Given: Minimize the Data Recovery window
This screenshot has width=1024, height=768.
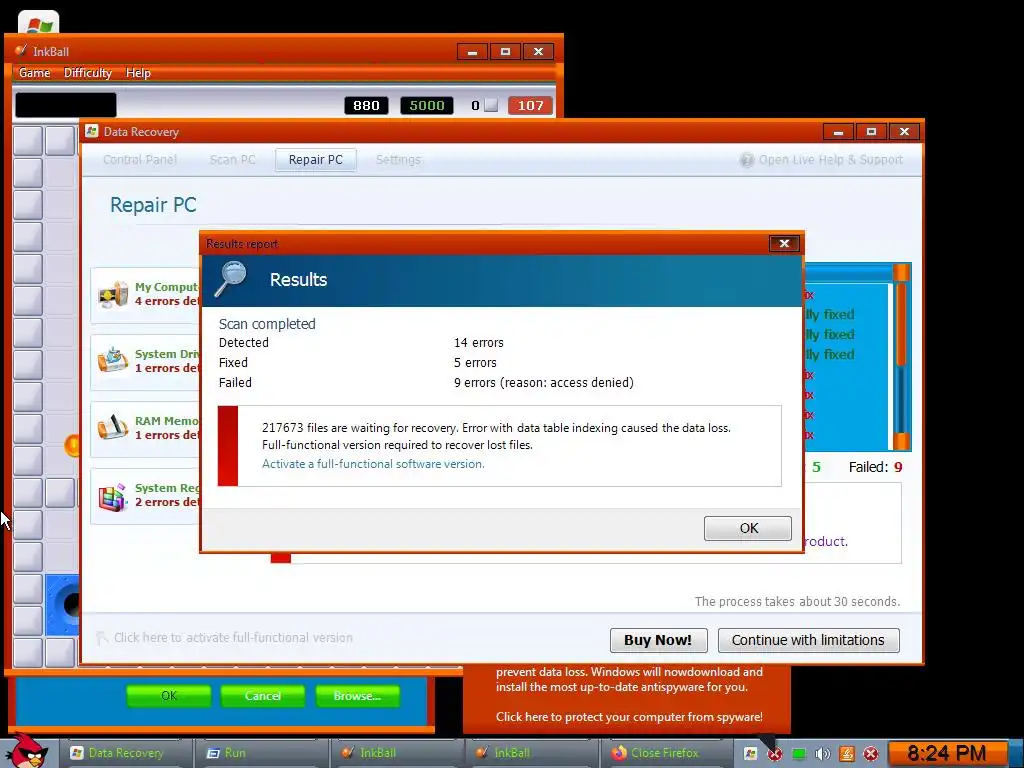Looking at the screenshot, I should 838,132.
